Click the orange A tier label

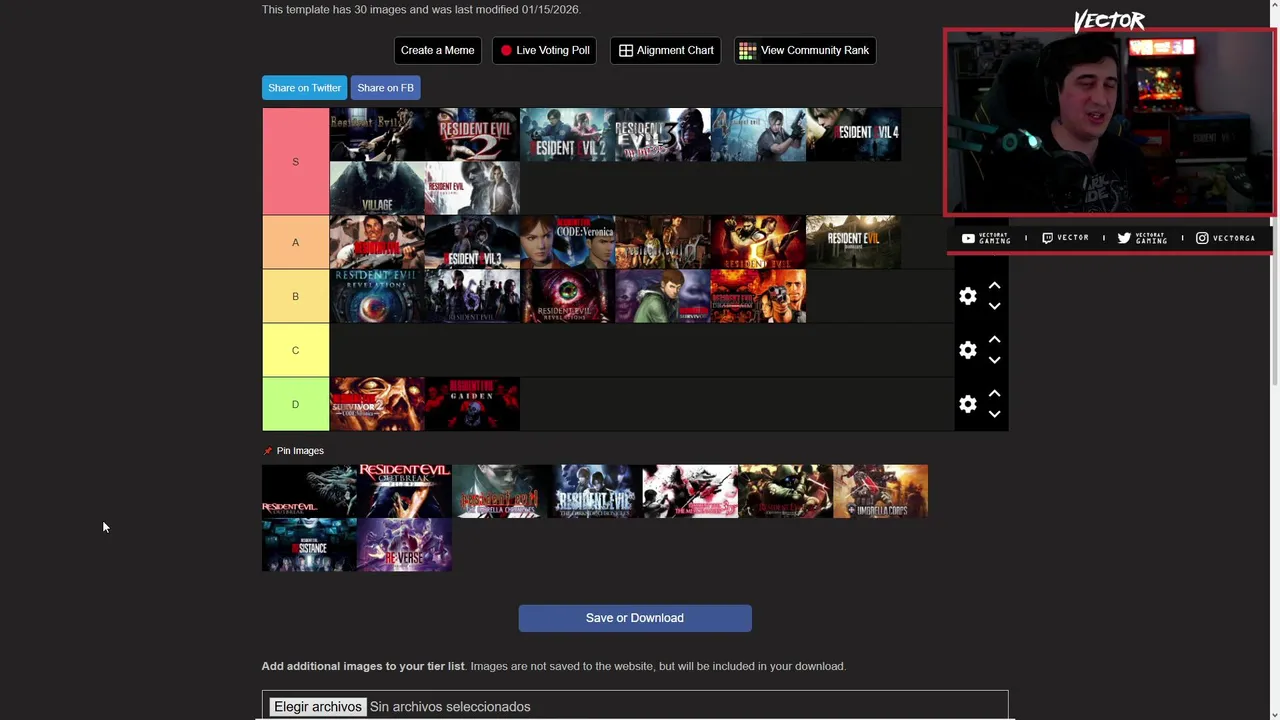(x=295, y=242)
